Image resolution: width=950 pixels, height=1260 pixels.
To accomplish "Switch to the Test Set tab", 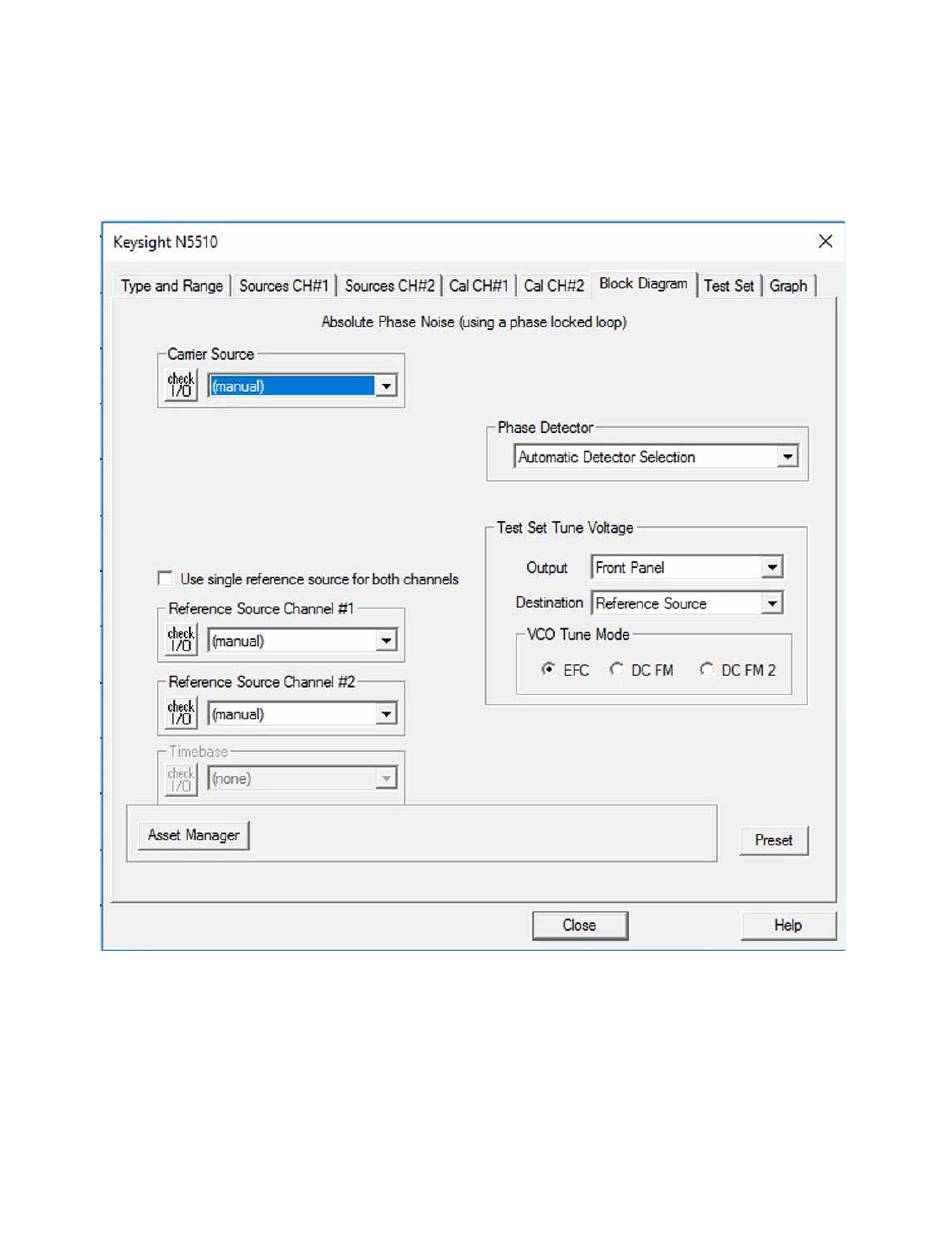I will (x=729, y=286).
